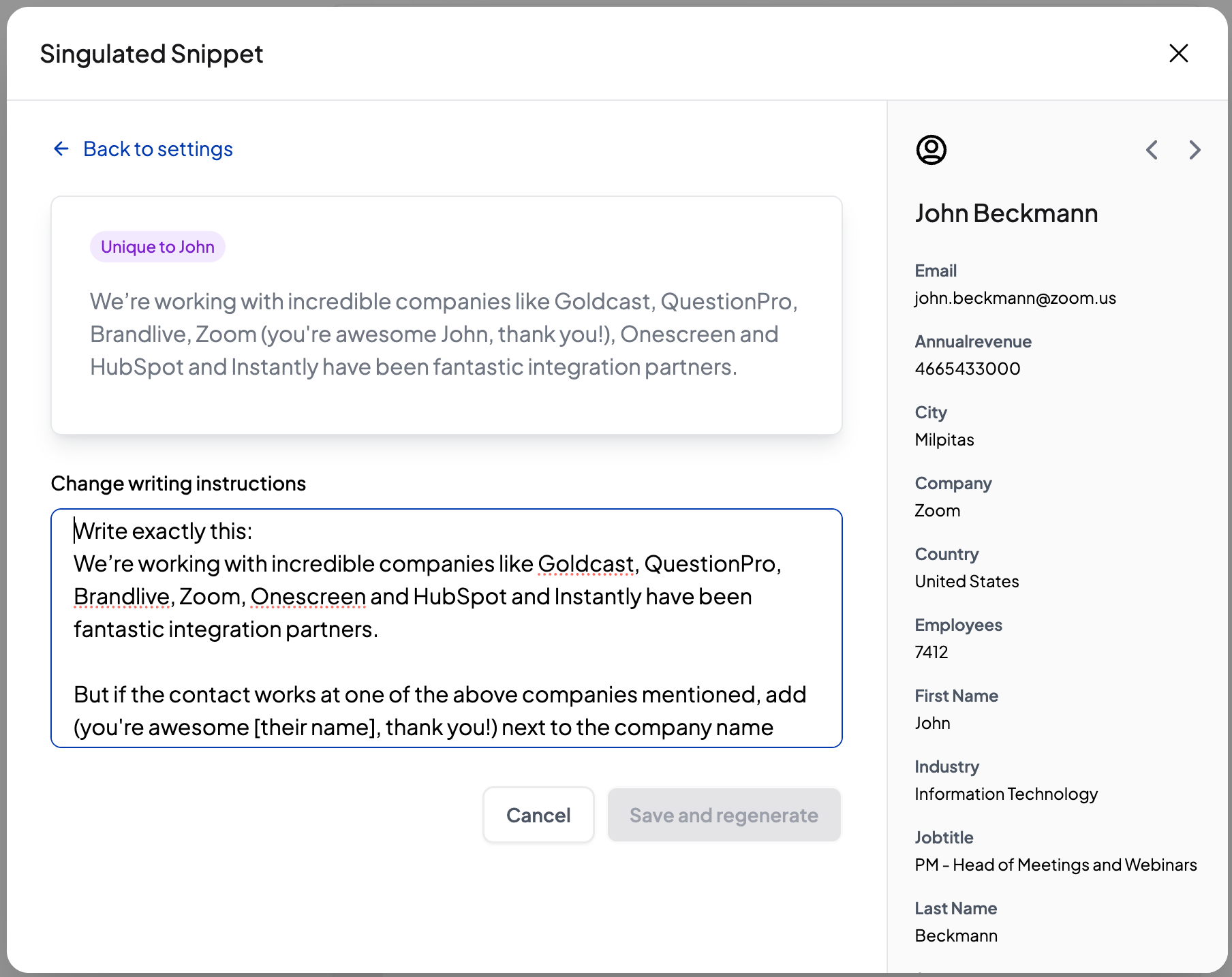This screenshot has width=1232, height=977.
Task: Click the Jobtitle field label
Action: [x=944, y=837]
